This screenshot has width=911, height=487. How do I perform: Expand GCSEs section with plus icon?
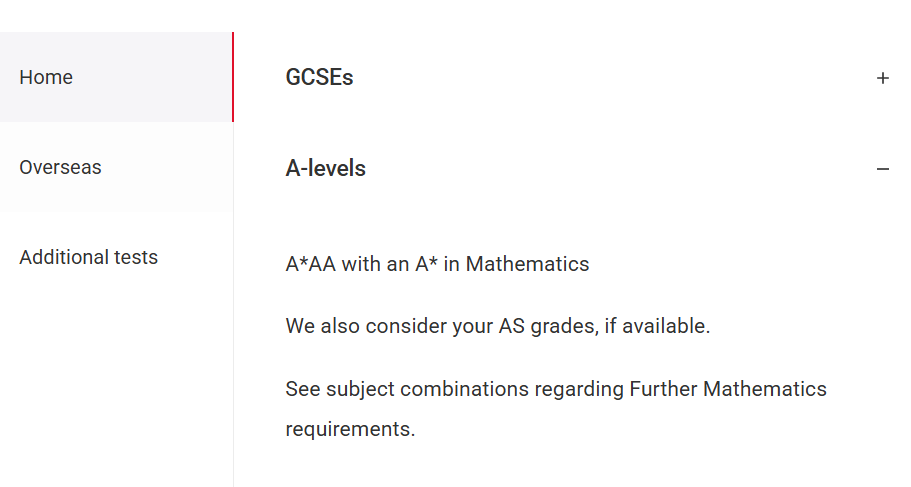coord(882,78)
